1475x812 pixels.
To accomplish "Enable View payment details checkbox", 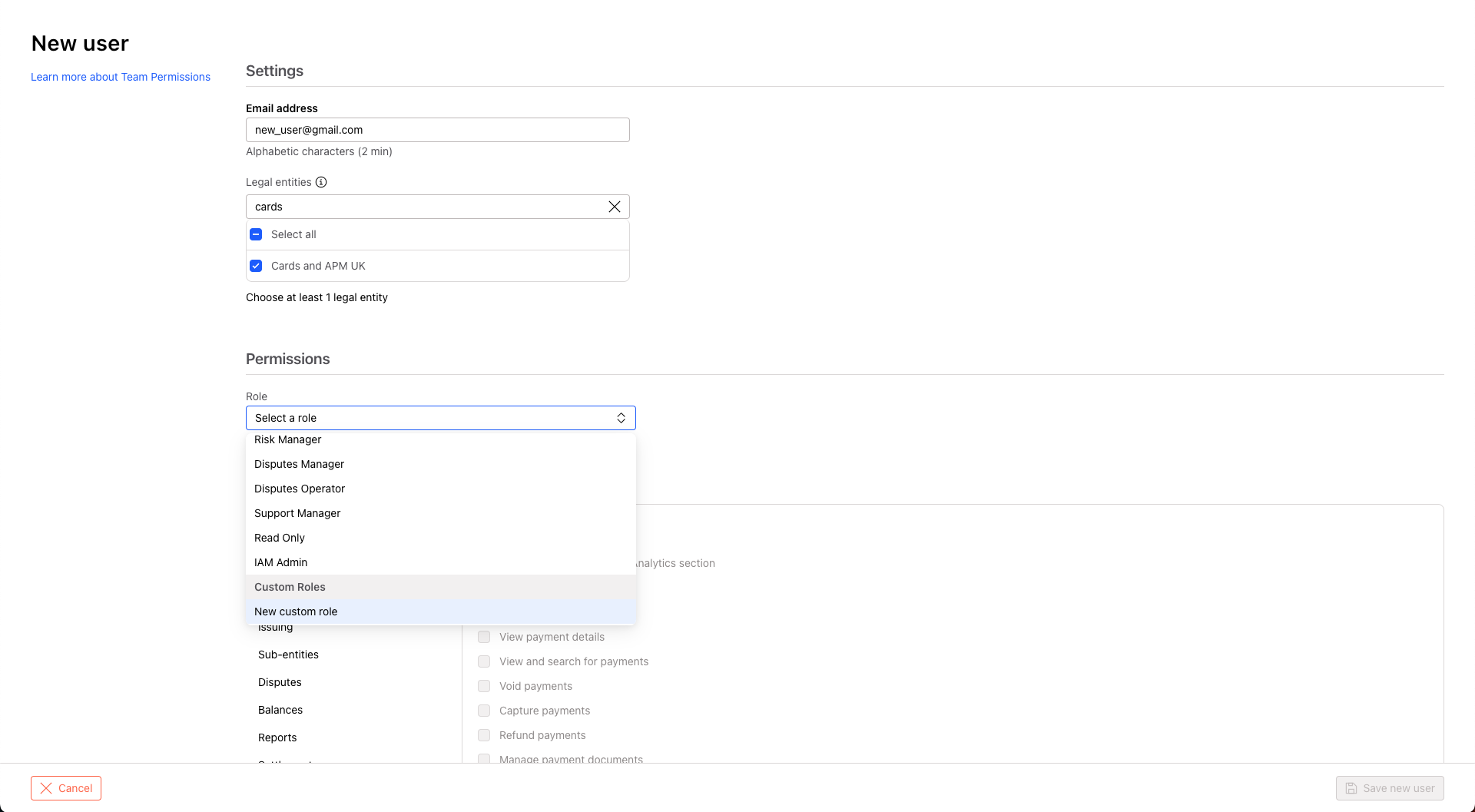I will [484, 637].
